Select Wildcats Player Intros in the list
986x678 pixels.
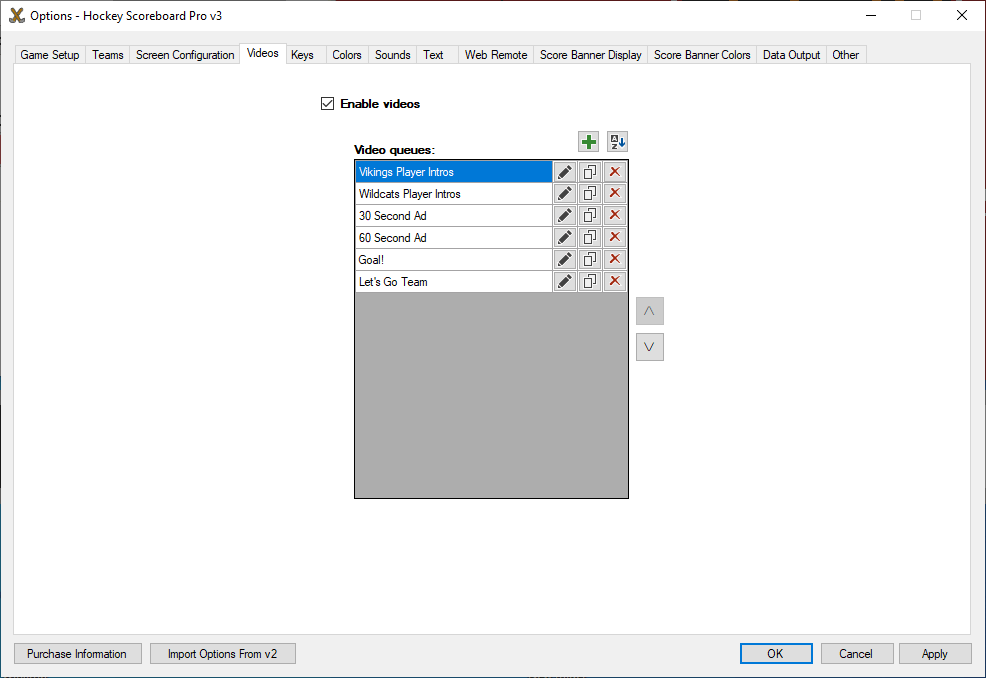(453, 194)
